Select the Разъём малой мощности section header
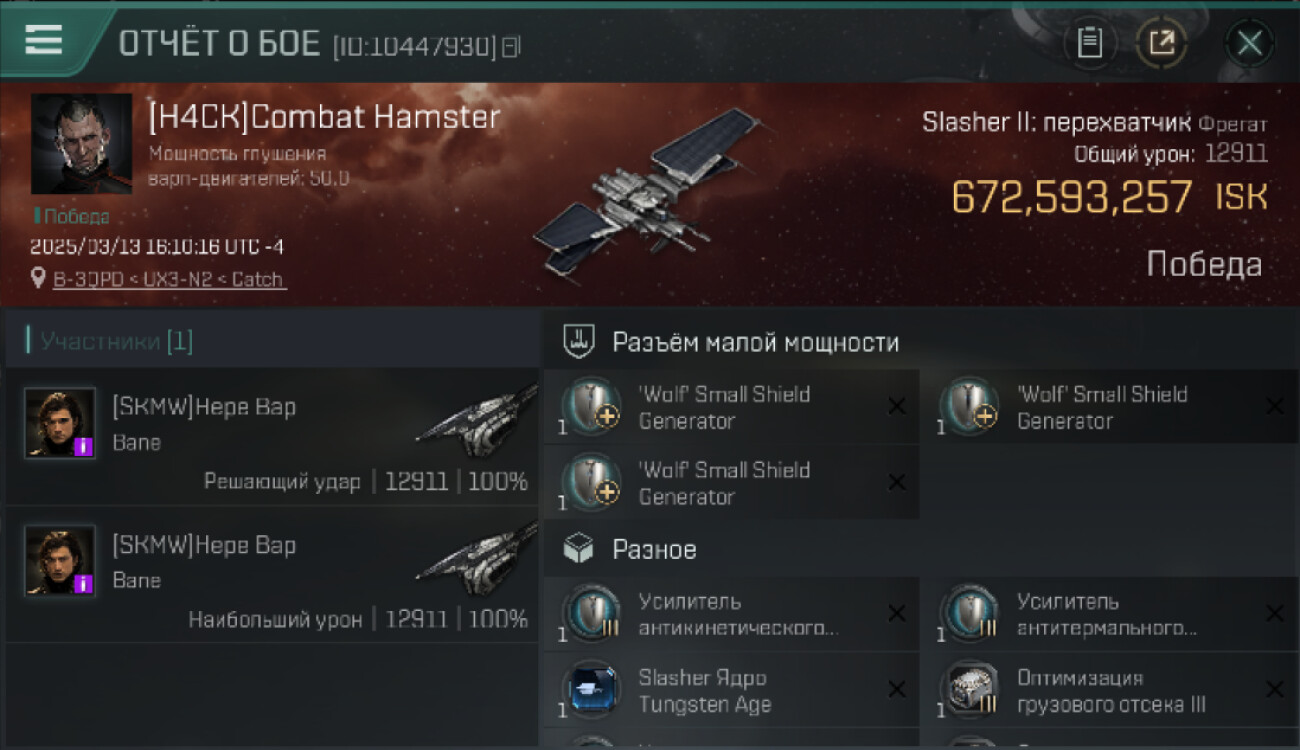 pos(920,342)
